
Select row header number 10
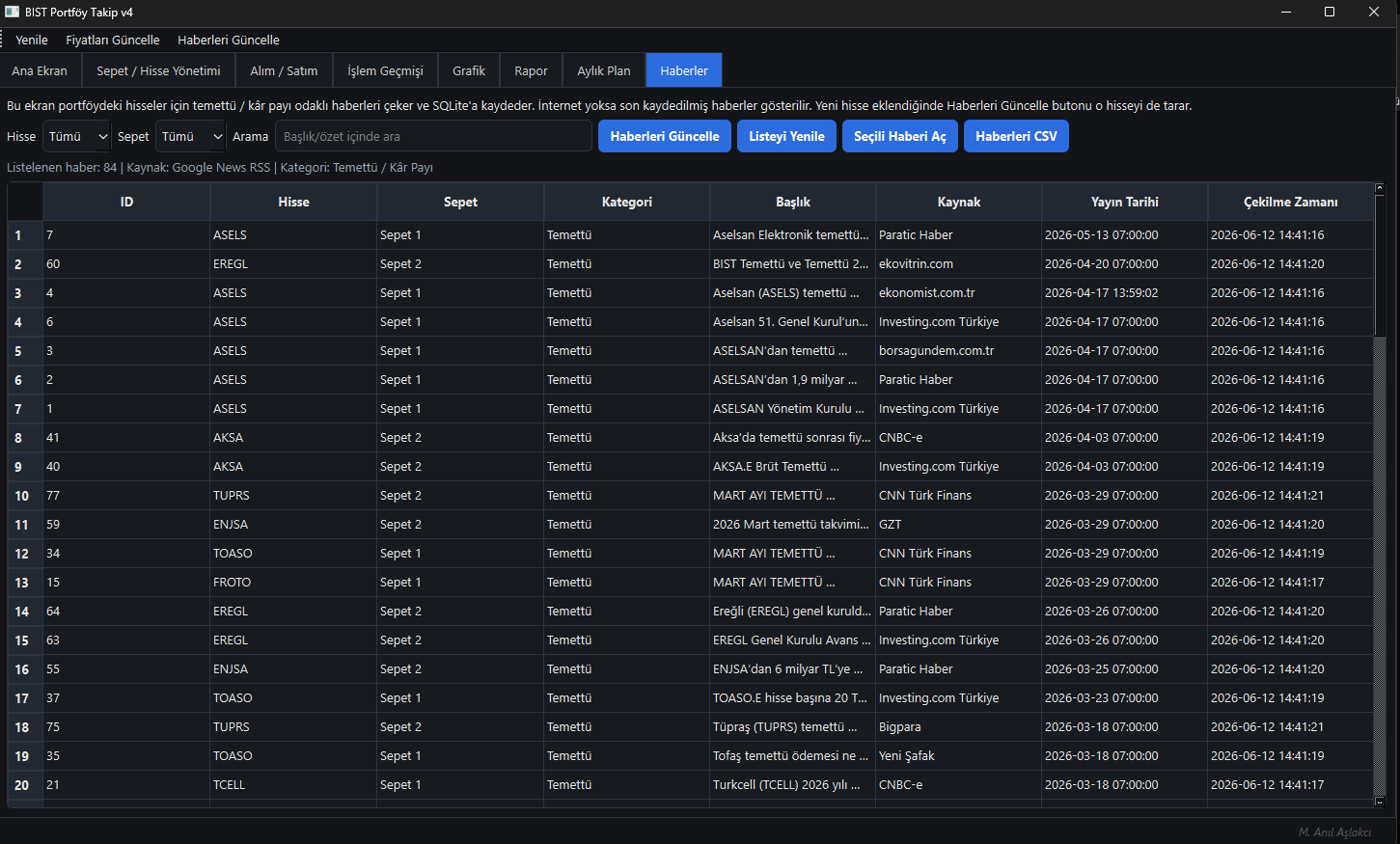point(25,496)
